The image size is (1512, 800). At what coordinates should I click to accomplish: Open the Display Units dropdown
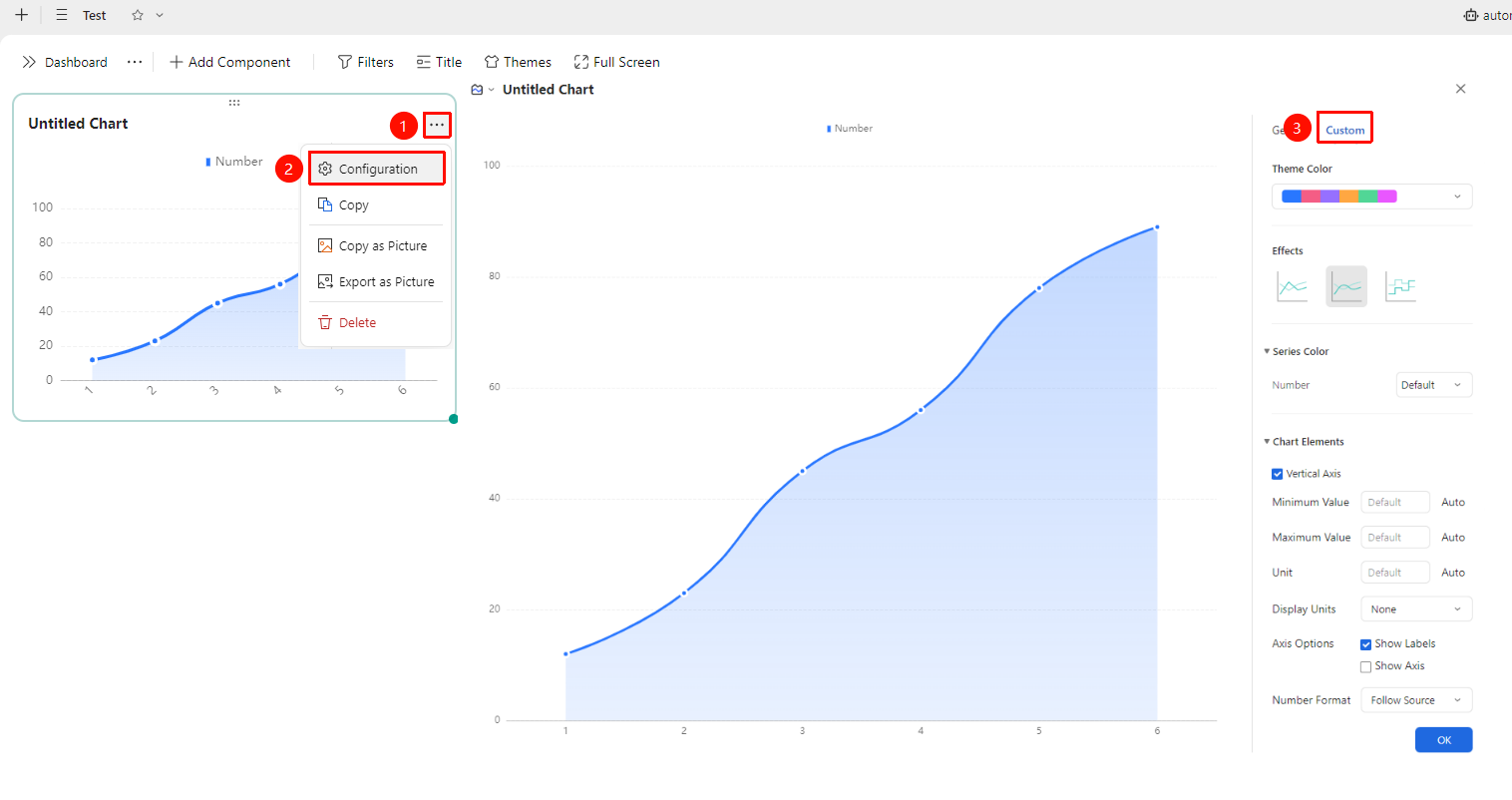click(x=1416, y=609)
